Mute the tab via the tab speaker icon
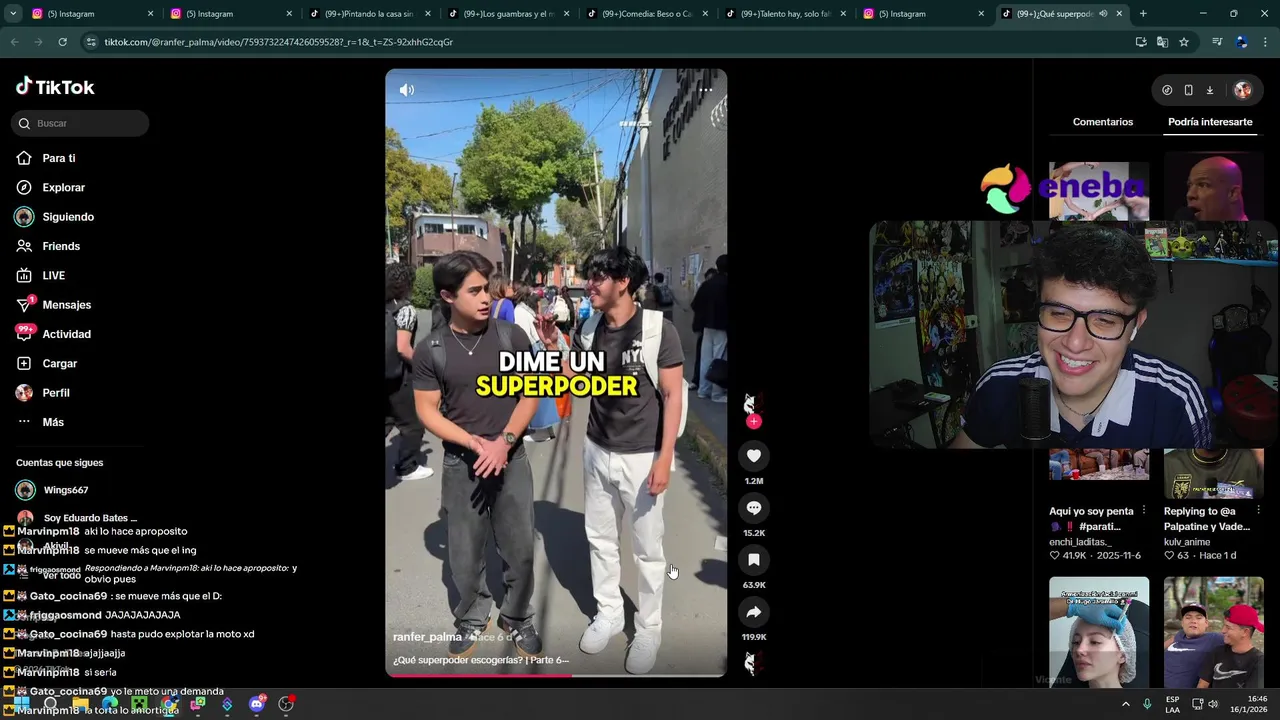Viewport: 1280px width, 720px height. coord(1103,14)
